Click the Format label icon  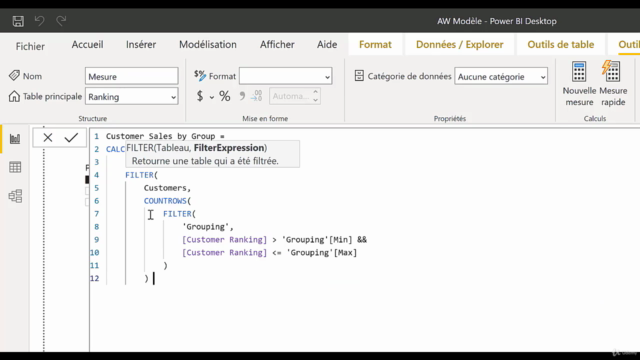200,75
